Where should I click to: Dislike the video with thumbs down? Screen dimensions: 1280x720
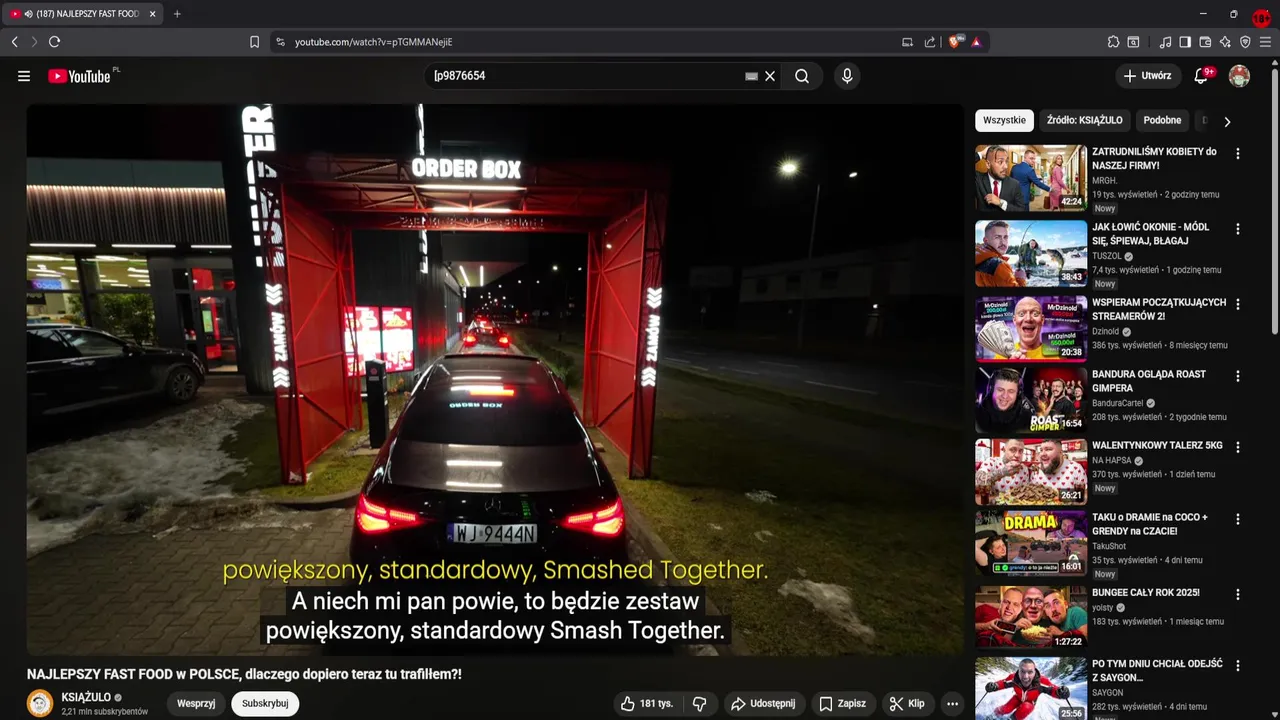pyautogui.click(x=700, y=704)
